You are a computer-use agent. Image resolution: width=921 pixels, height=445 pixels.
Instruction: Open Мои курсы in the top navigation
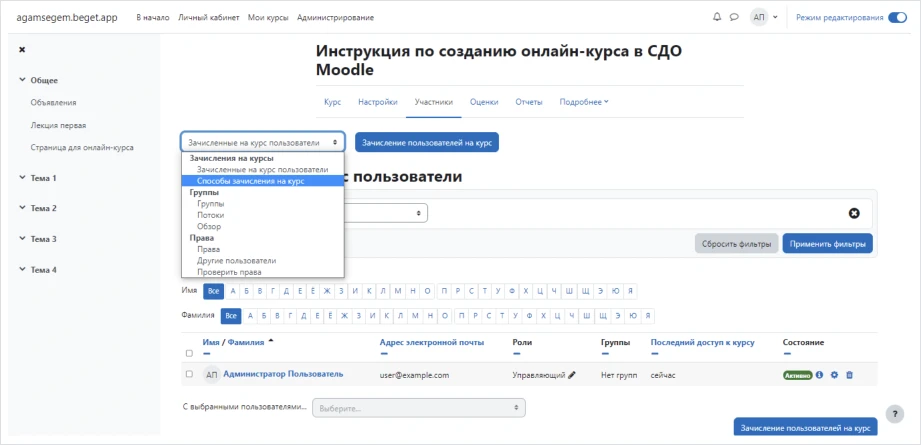click(x=268, y=18)
